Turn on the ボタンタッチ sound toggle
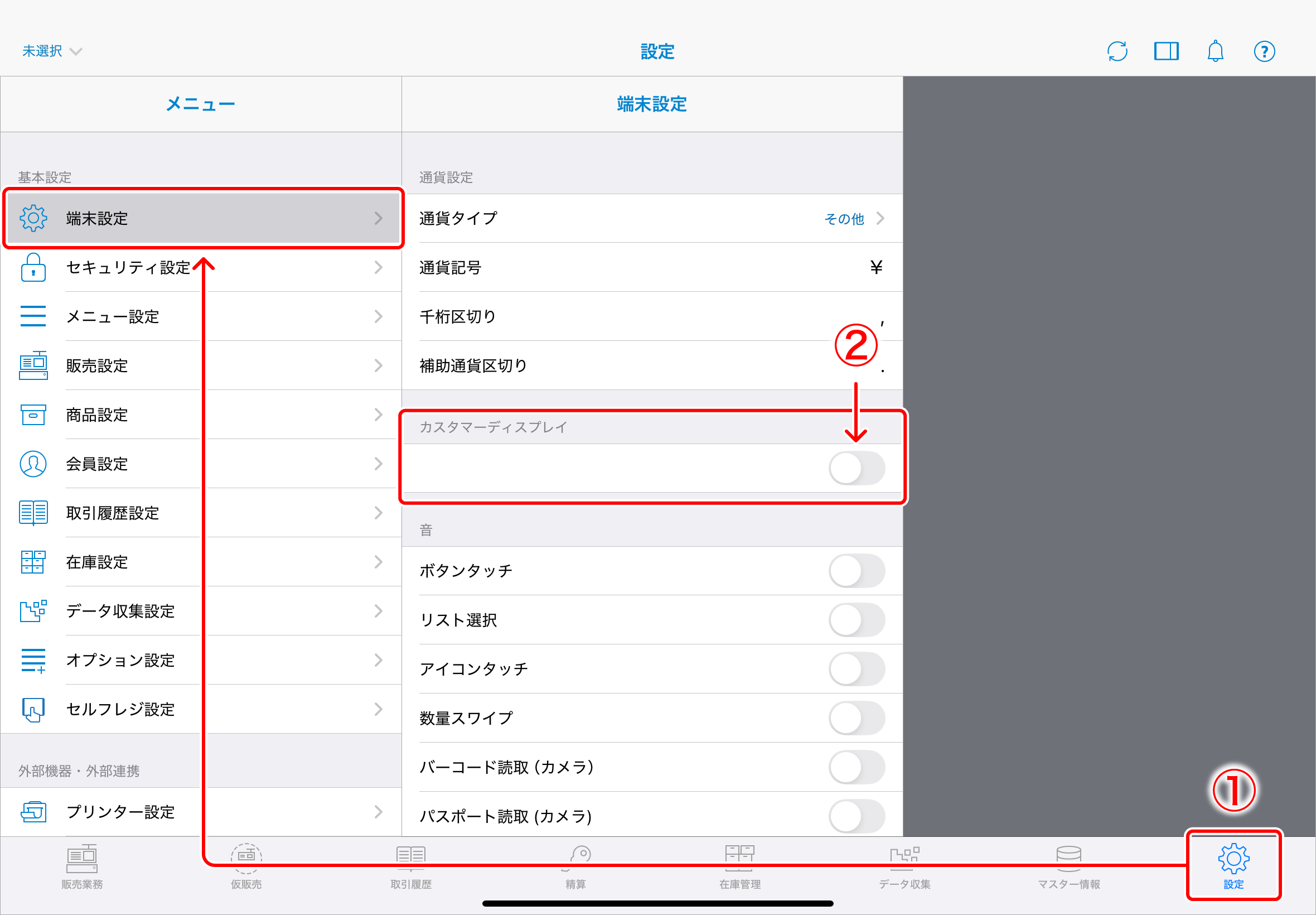The height and width of the screenshot is (915, 1316). tap(857, 570)
